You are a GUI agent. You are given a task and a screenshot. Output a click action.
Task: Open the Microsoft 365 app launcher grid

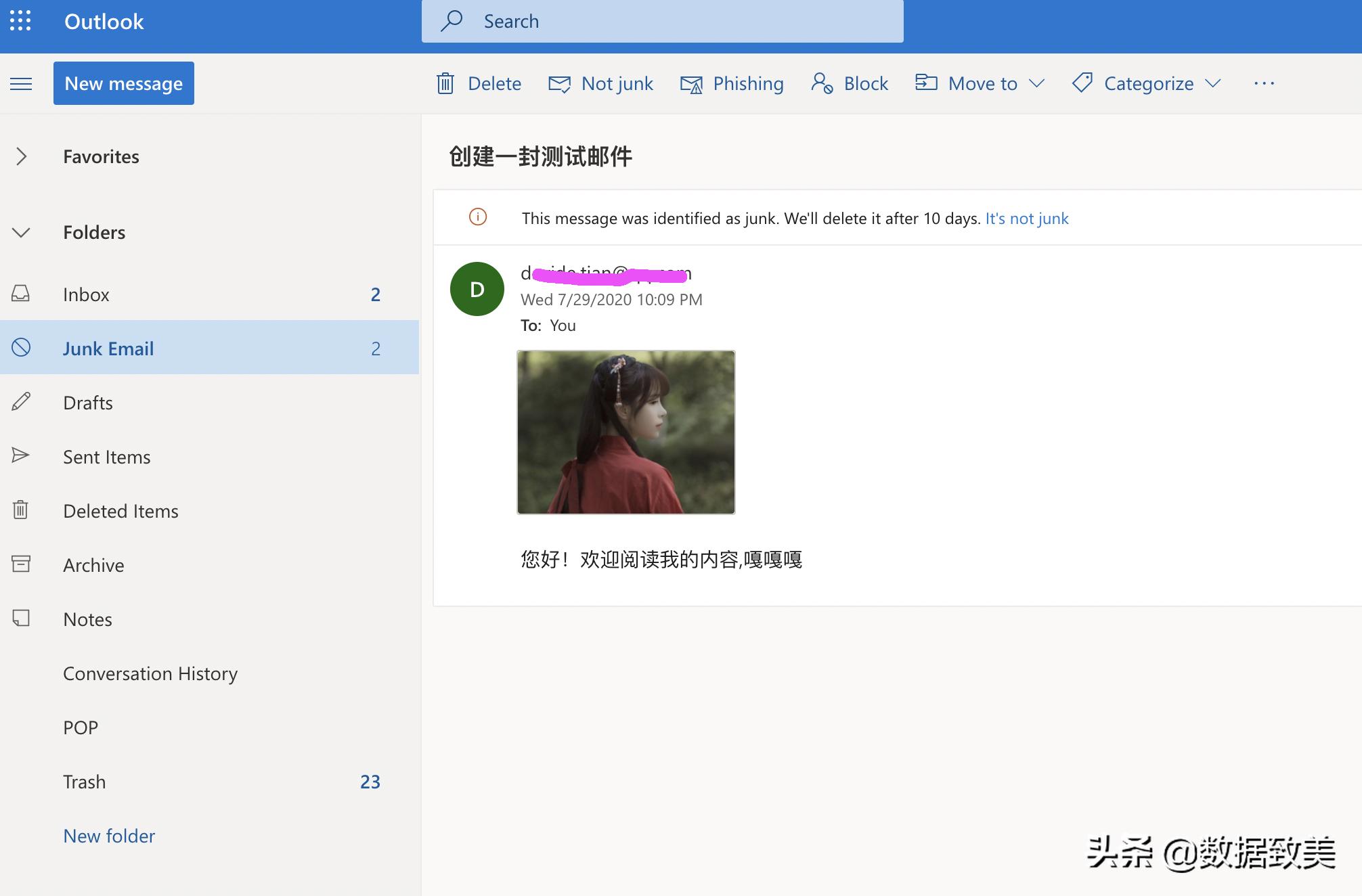point(20,21)
